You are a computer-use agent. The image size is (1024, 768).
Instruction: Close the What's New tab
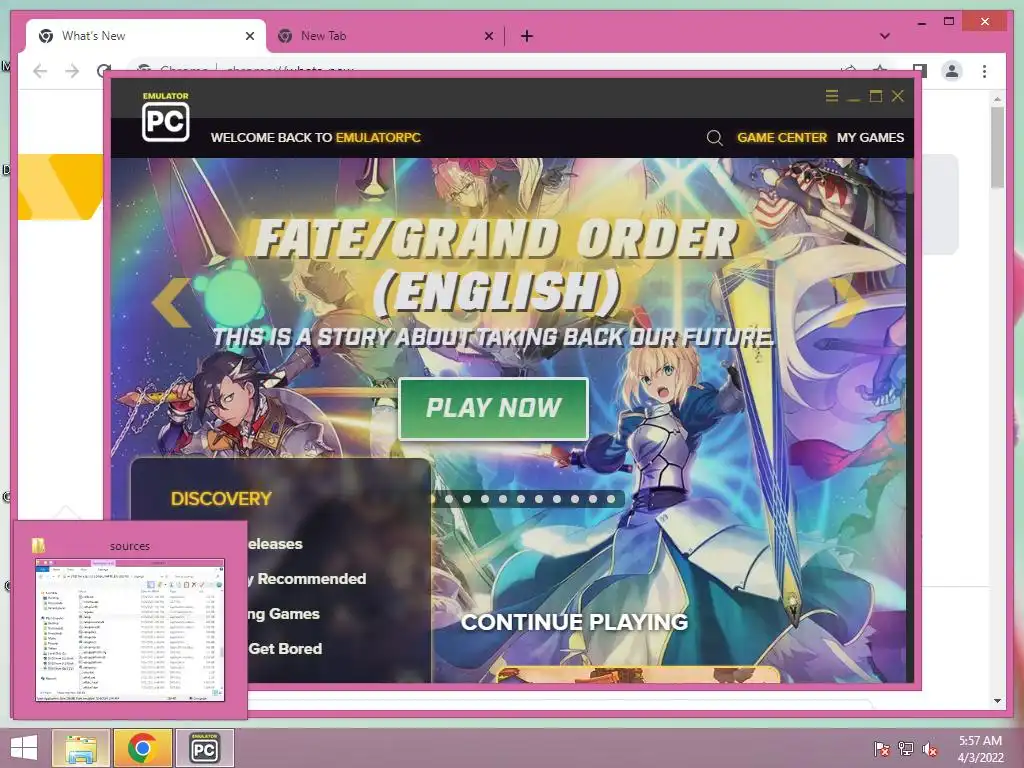point(249,36)
